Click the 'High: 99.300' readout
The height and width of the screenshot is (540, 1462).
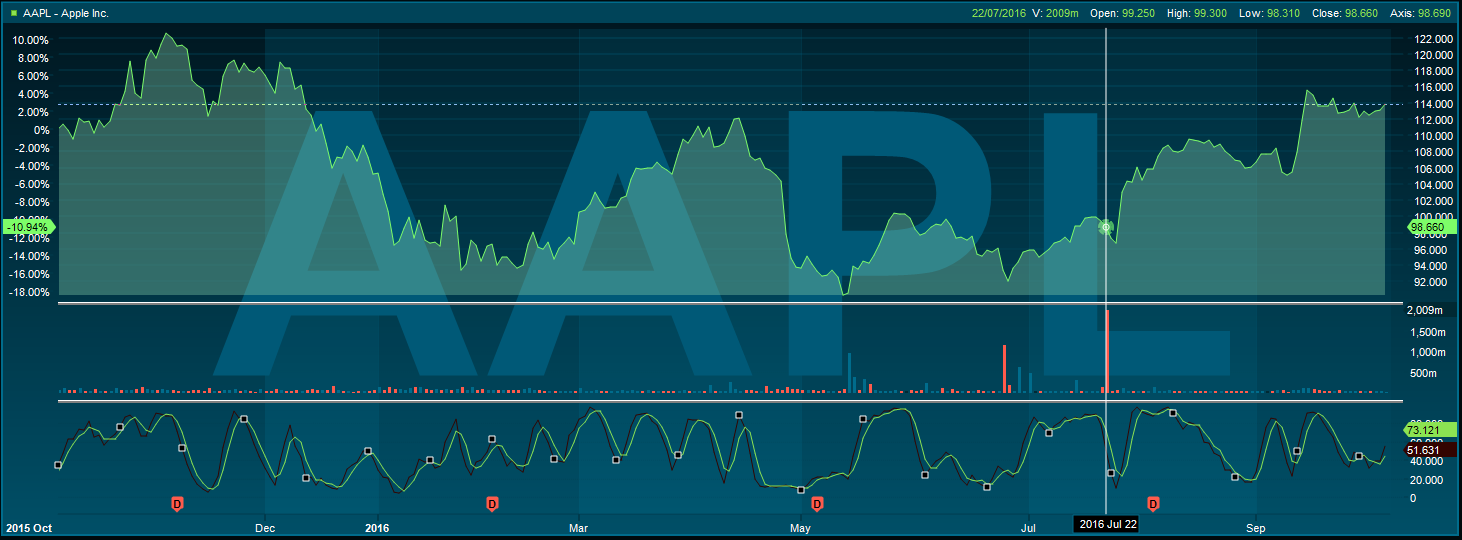(1198, 13)
